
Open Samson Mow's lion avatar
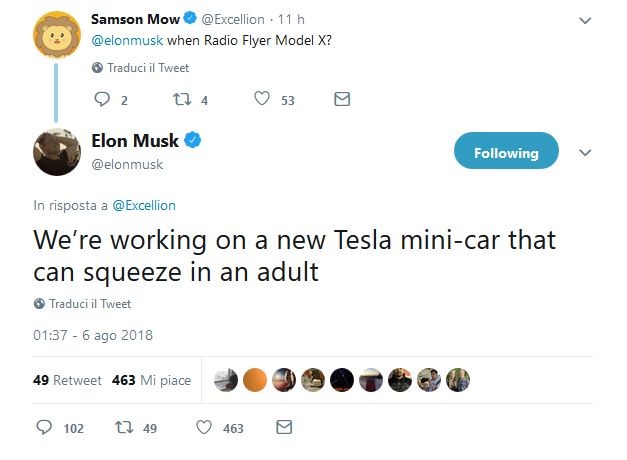coord(58,36)
